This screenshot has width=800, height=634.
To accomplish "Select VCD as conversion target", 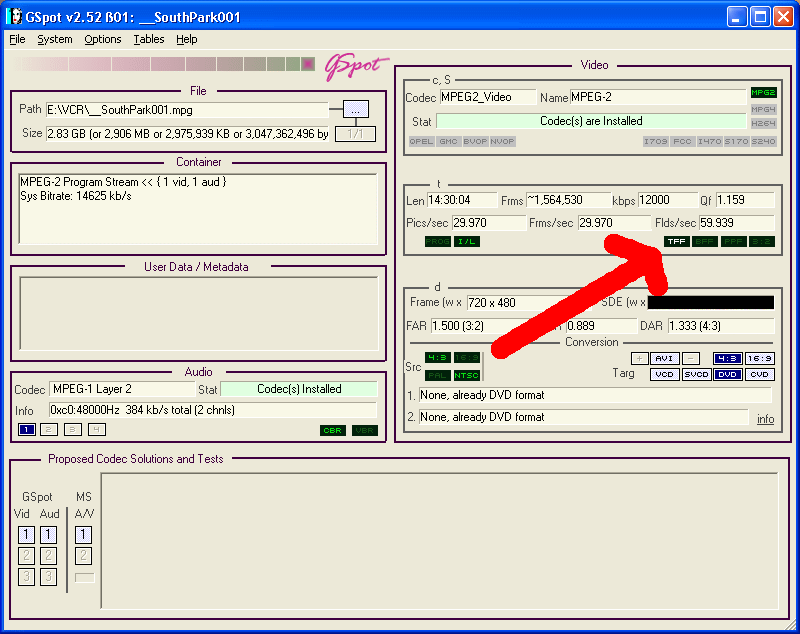I will (x=664, y=374).
